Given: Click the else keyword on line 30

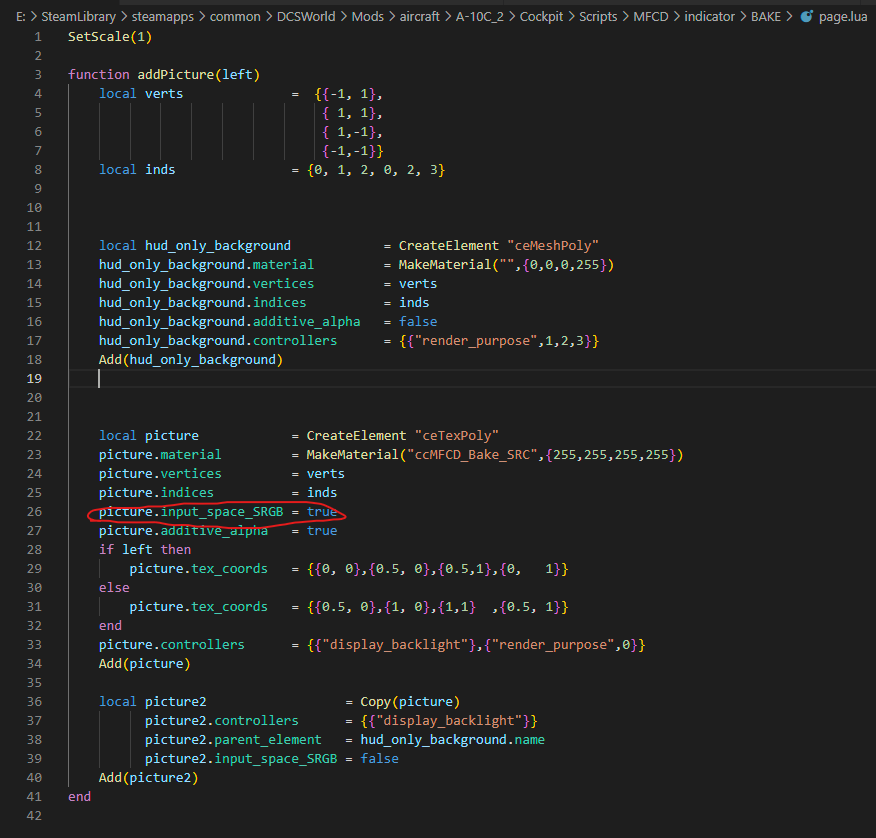Looking at the screenshot, I should click(114, 588).
